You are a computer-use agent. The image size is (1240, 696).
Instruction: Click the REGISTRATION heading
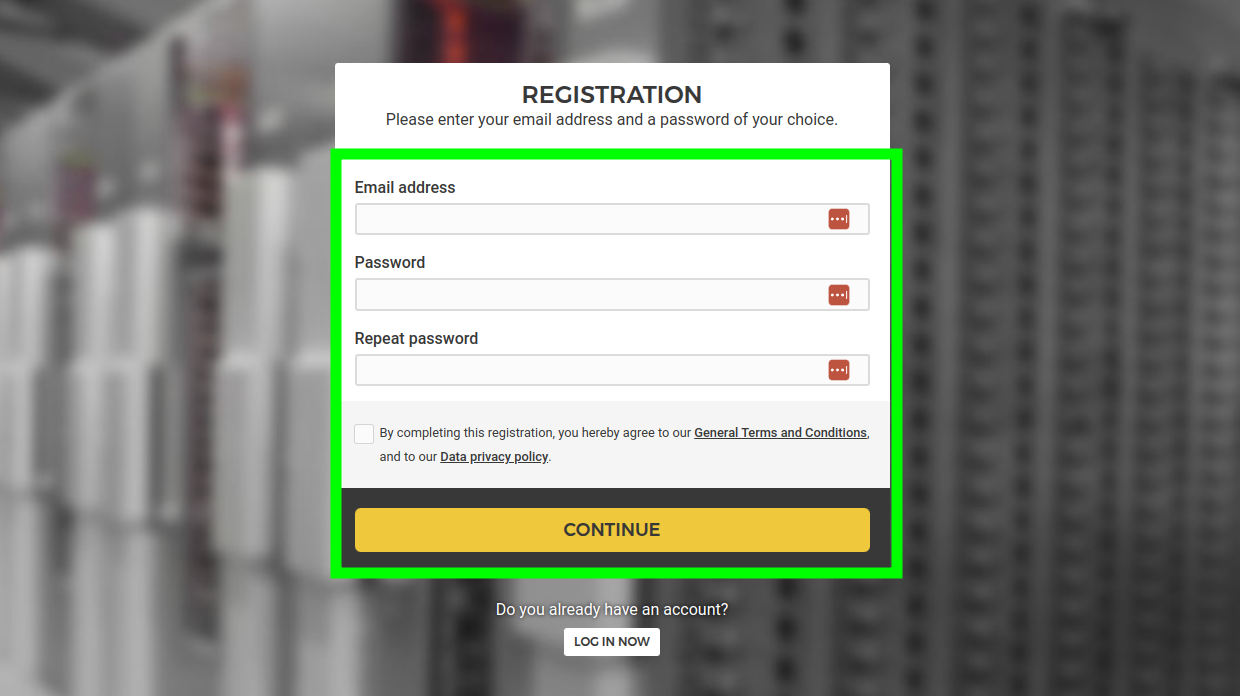[612, 95]
